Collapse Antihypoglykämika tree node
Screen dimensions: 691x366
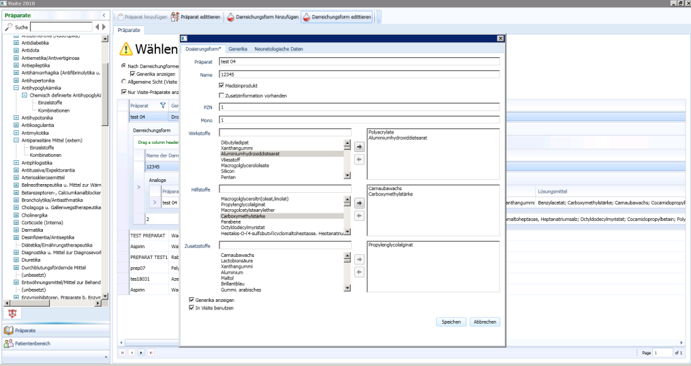point(16,88)
